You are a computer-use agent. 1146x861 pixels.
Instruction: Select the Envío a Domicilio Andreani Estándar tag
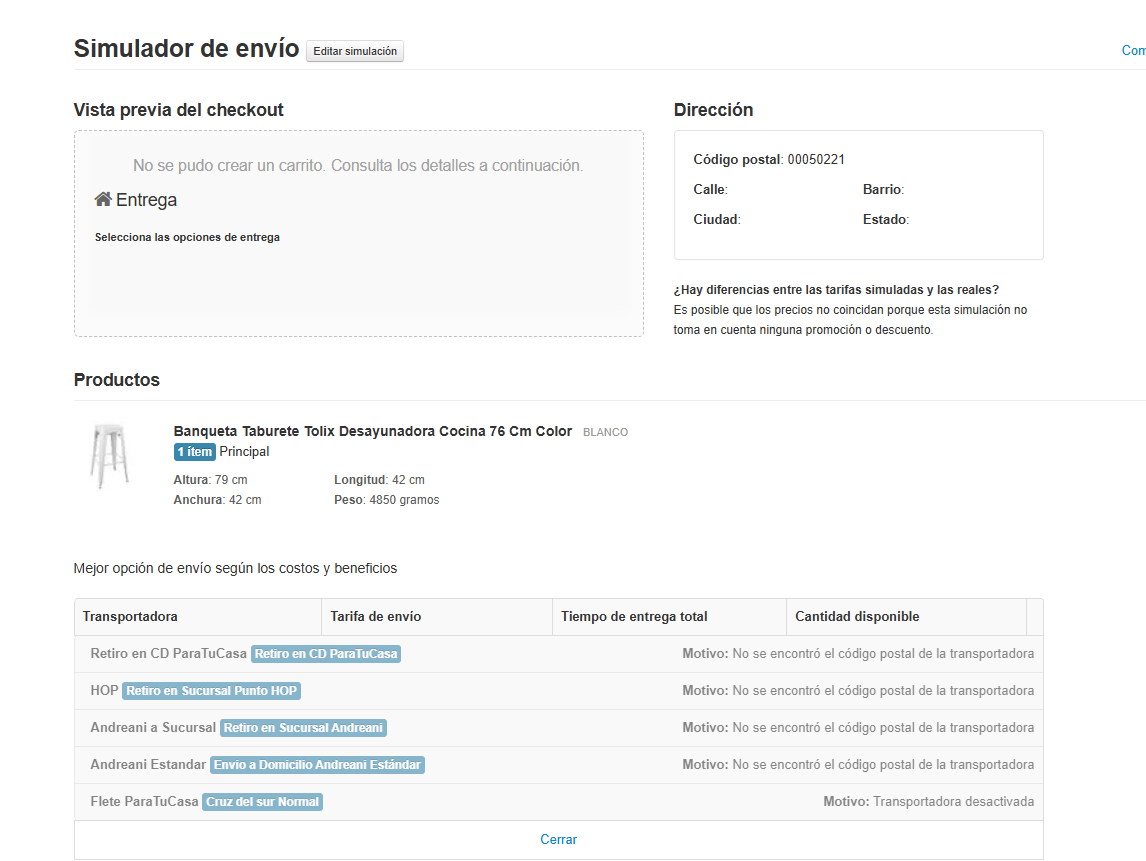[x=317, y=765]
